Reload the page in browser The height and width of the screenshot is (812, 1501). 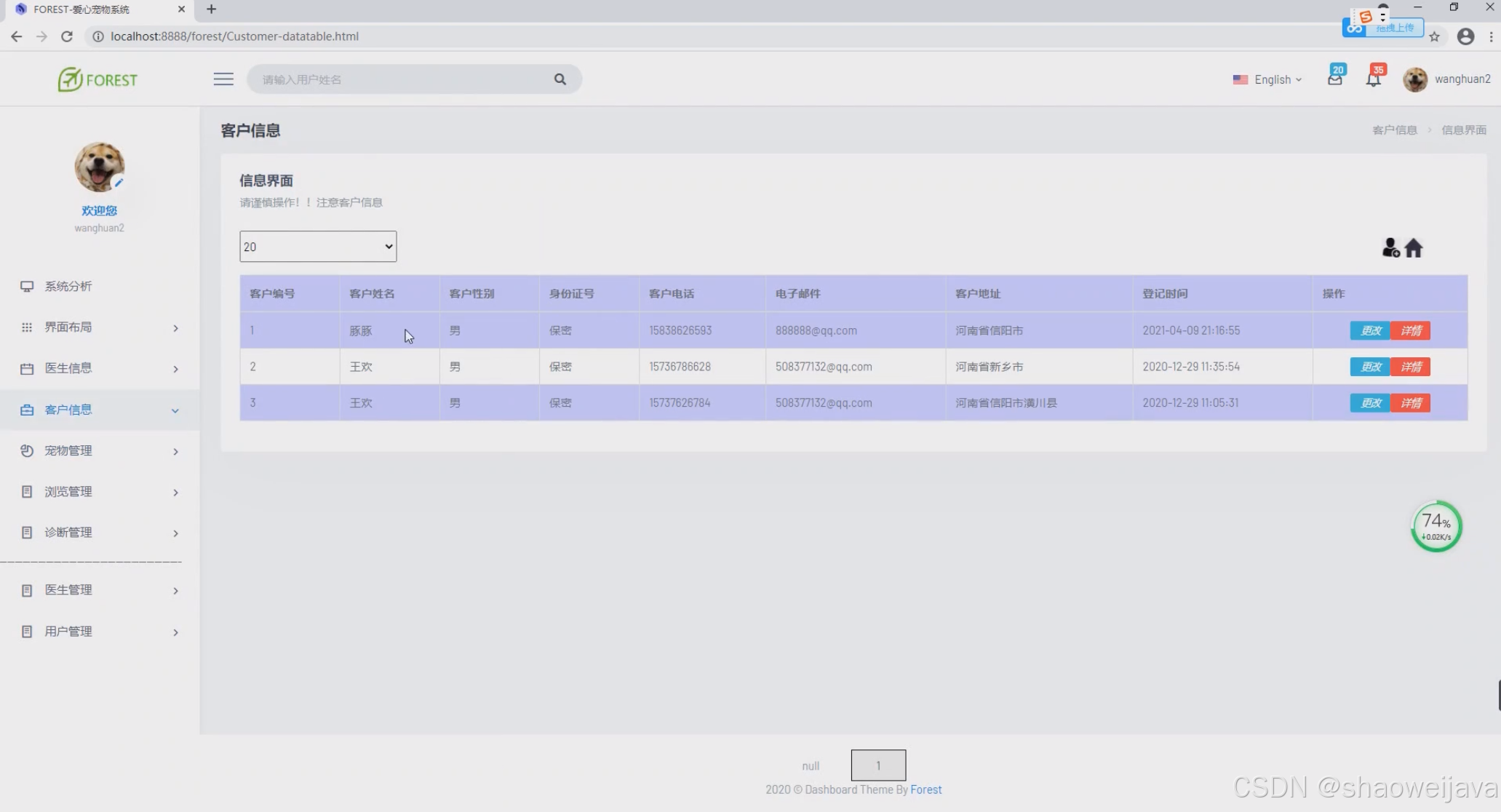tap(66, 36)
